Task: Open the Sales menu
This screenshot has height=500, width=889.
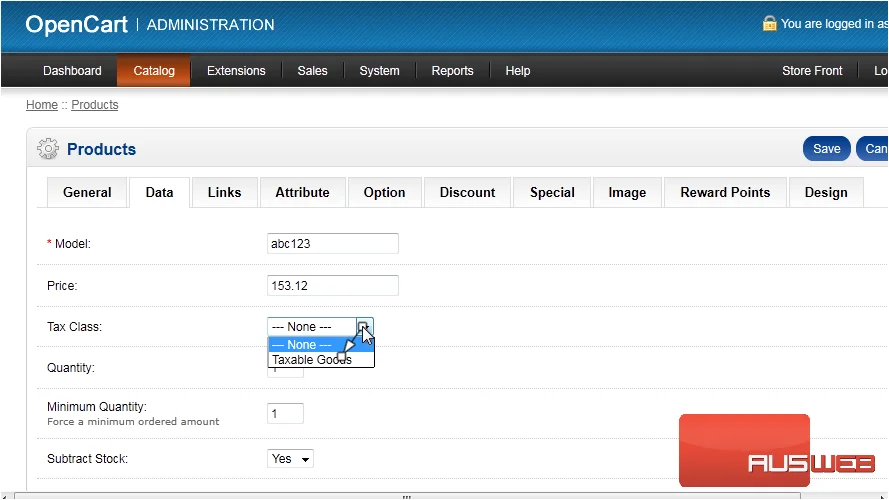Action: pyautogui.click(x=312, y=71)
